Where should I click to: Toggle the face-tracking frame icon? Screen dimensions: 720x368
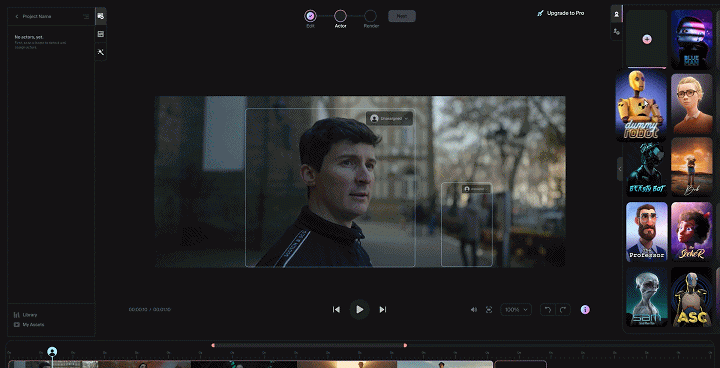pyautogui.click(x=489, y=310)
